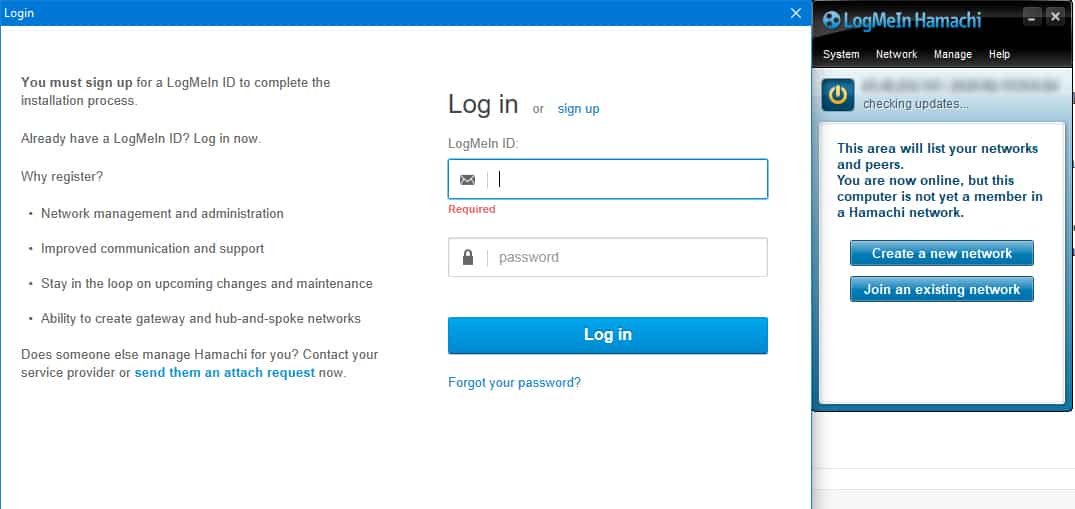Click the envelope icon in the ID field
Viewport: 1075px width, 509px height.
coord(467,180)
